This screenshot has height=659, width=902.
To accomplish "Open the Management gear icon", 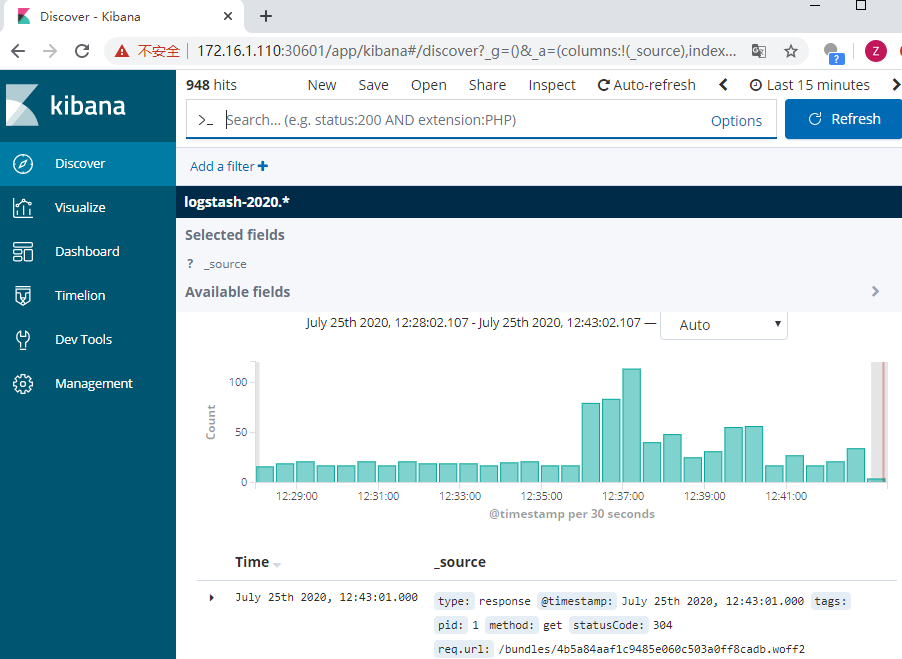I will point(23,384).
